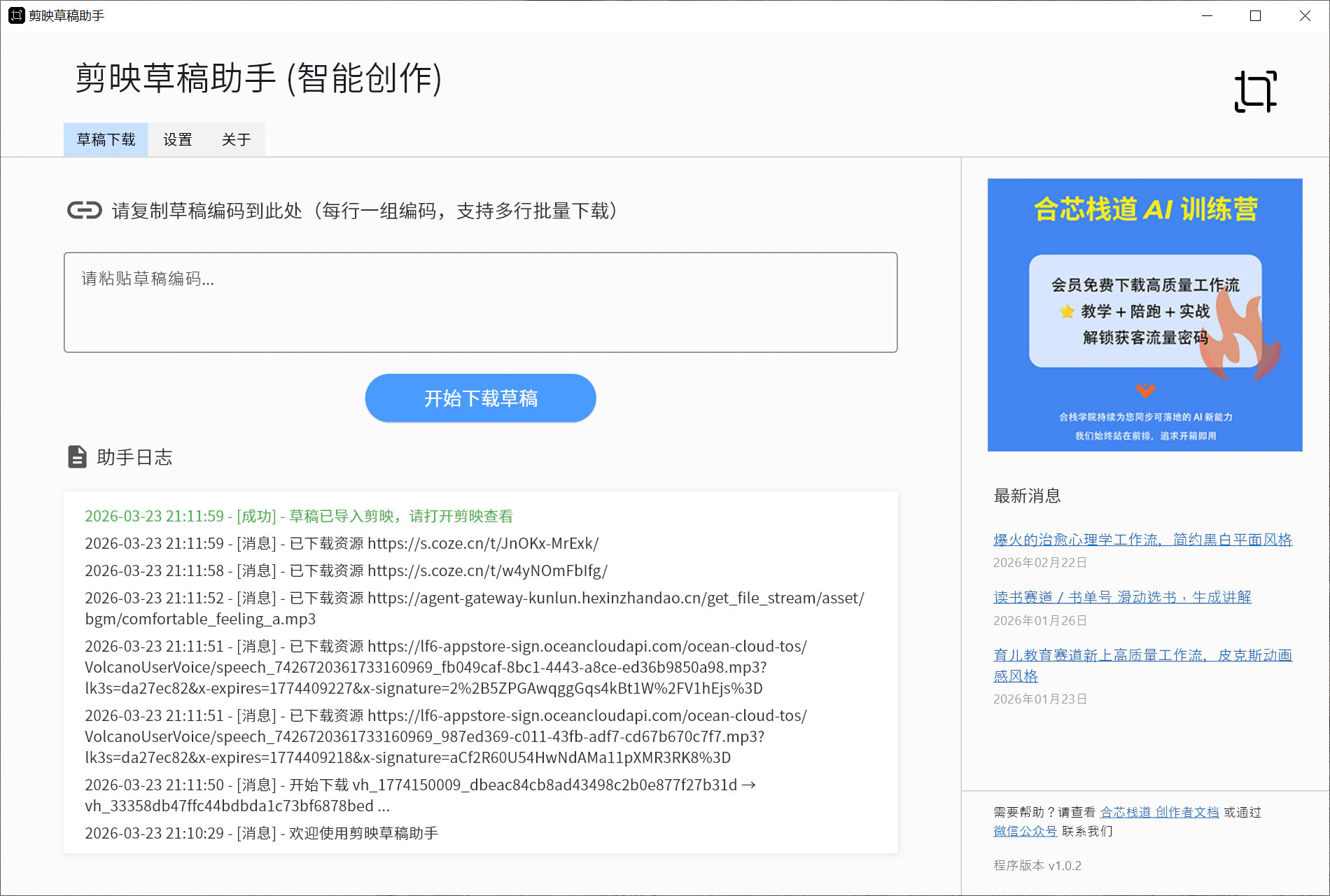Open the 读书赛道 / 书单号 news link

(1122, 596)
